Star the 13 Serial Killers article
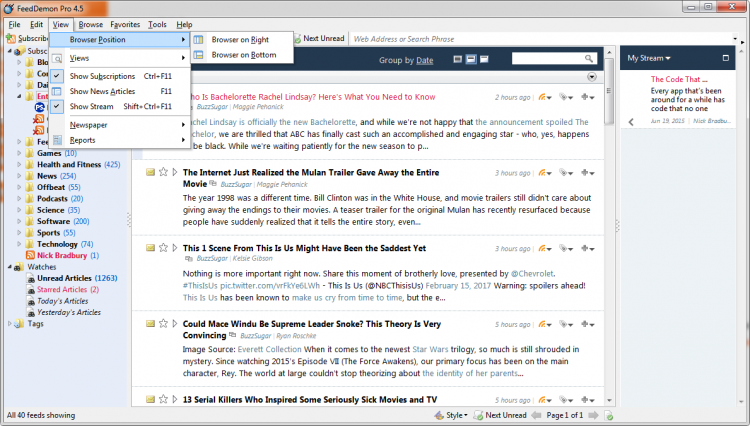 163,399
